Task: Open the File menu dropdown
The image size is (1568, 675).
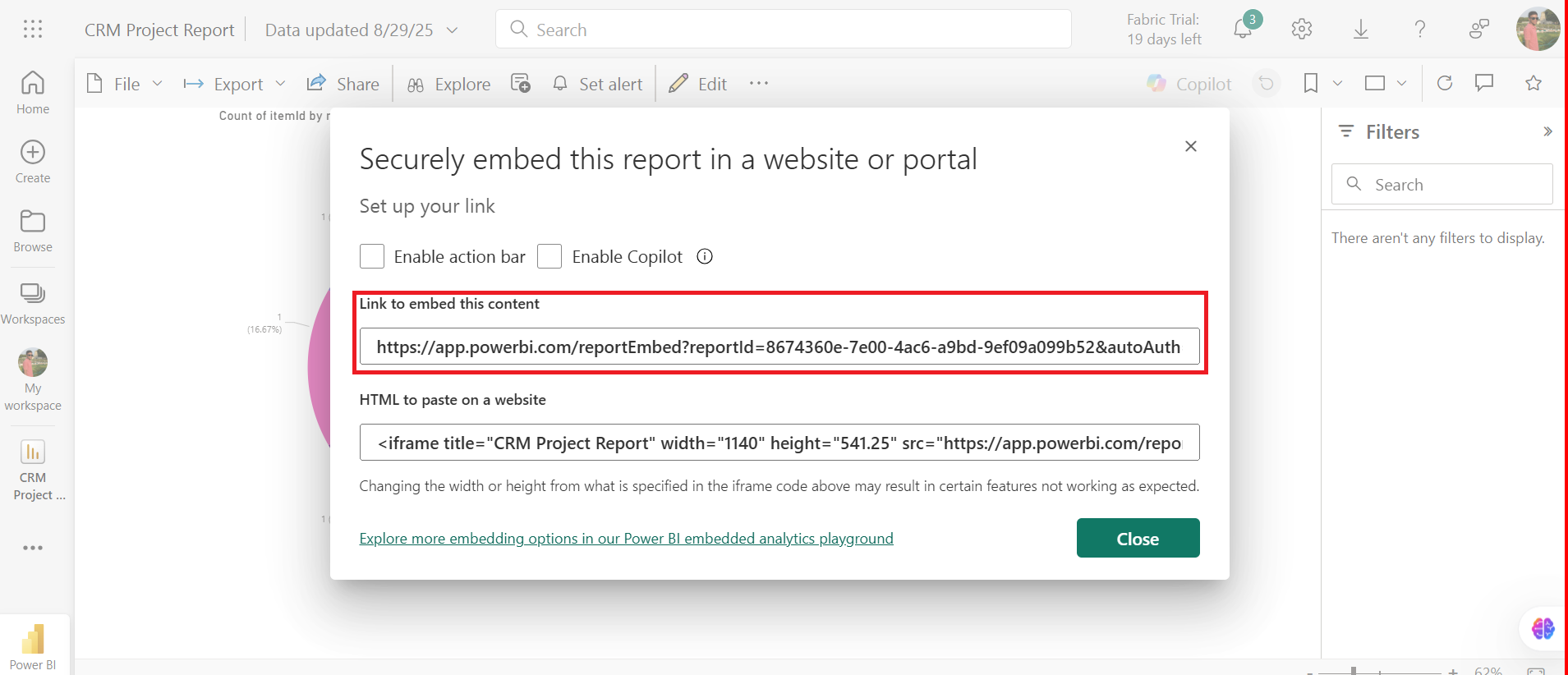Action: (x=125, y=84)
